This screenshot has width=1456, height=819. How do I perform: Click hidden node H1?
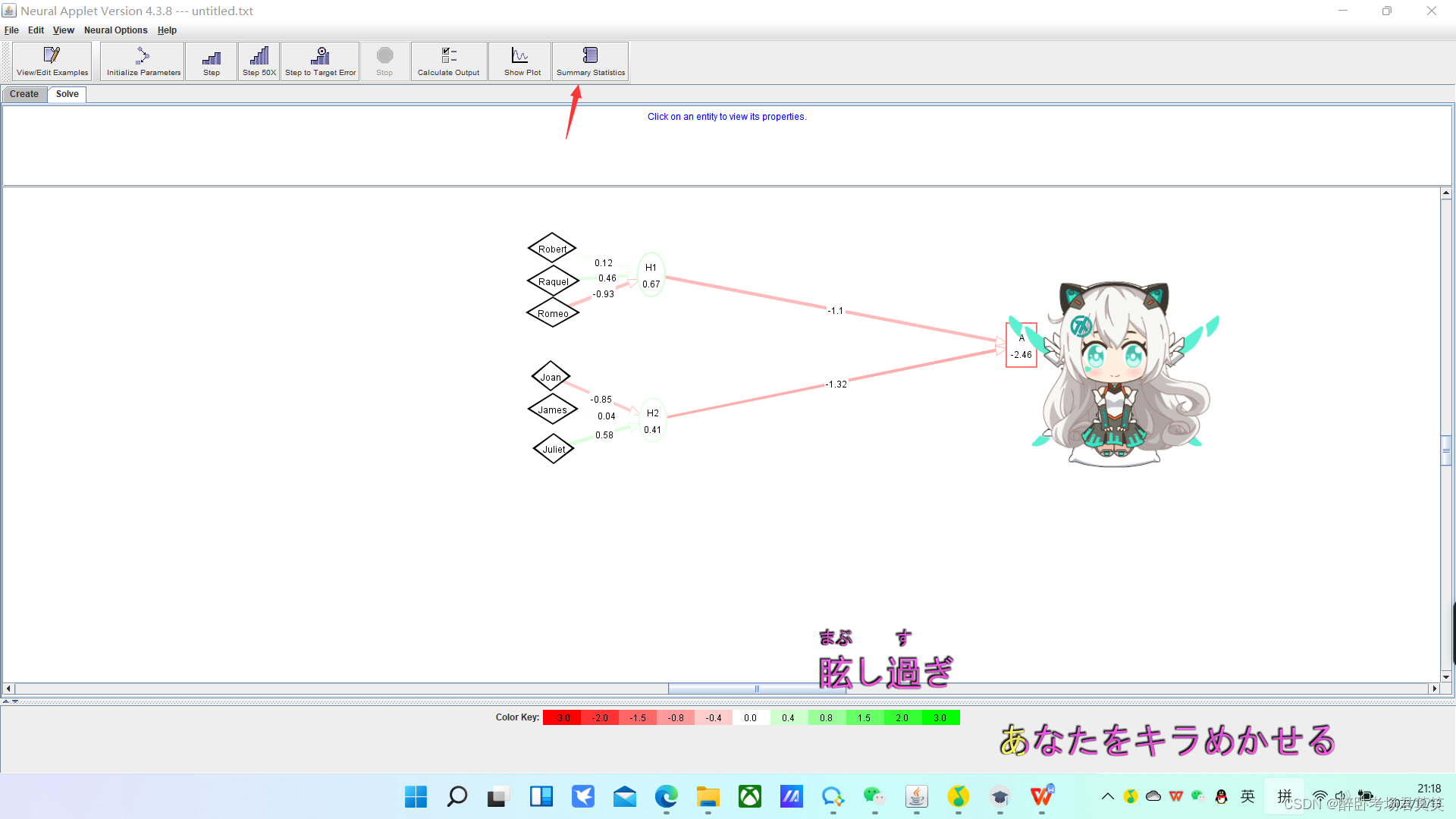651,275
